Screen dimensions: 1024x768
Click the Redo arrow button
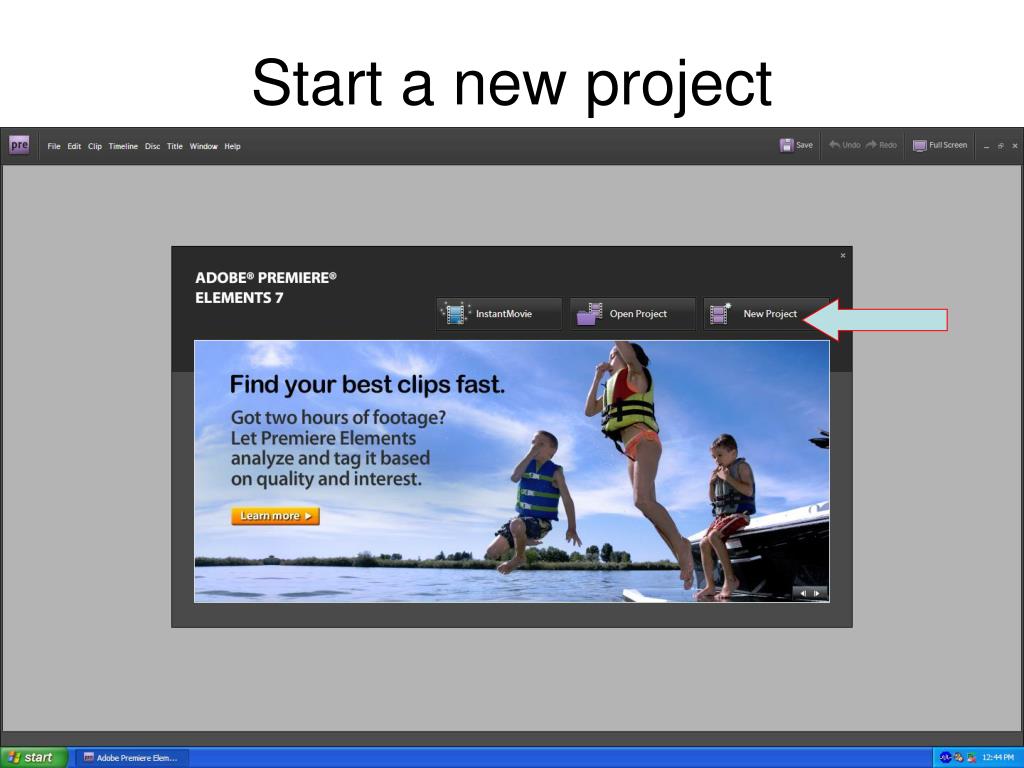click(x=881, y=145)
